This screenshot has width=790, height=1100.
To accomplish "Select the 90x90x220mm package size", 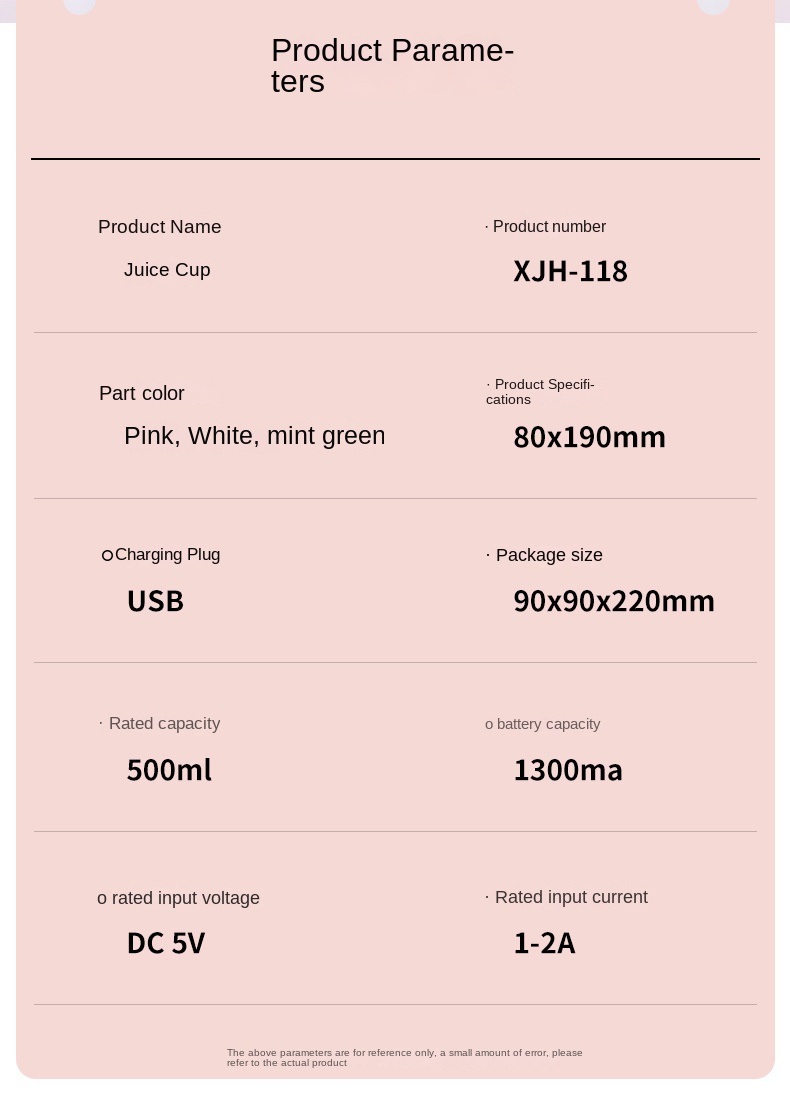I will 614,601.
